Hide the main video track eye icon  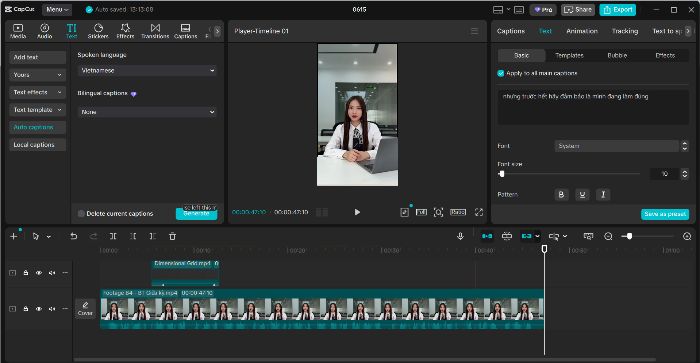[39, 309]
